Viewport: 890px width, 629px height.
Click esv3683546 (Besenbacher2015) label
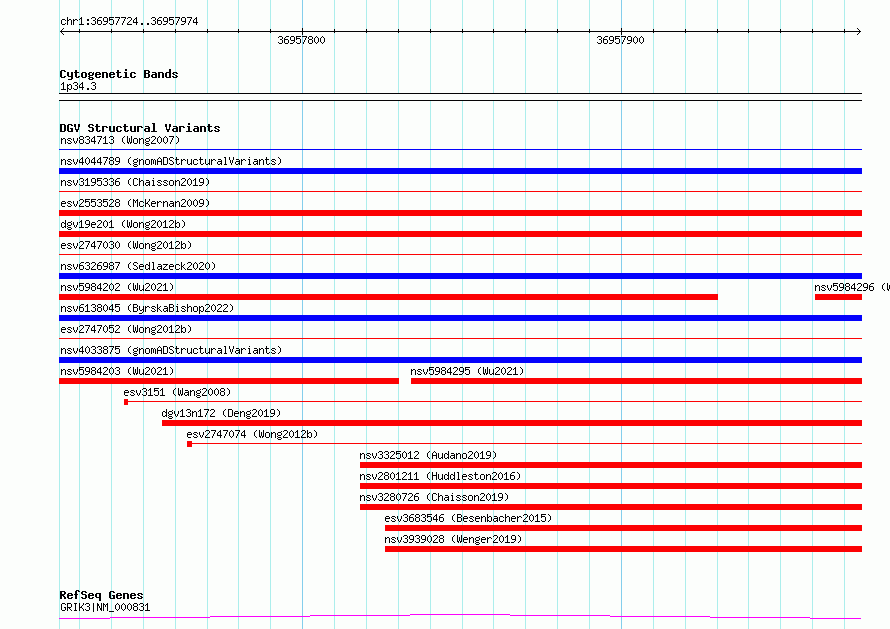pyautogui.click(x=468, y=518)
